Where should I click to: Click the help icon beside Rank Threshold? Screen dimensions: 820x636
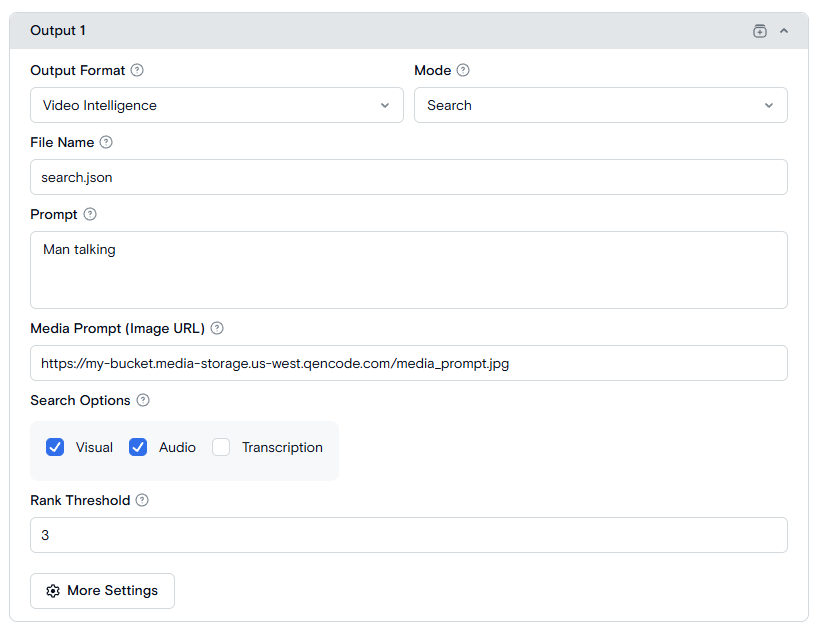[142, 501]
